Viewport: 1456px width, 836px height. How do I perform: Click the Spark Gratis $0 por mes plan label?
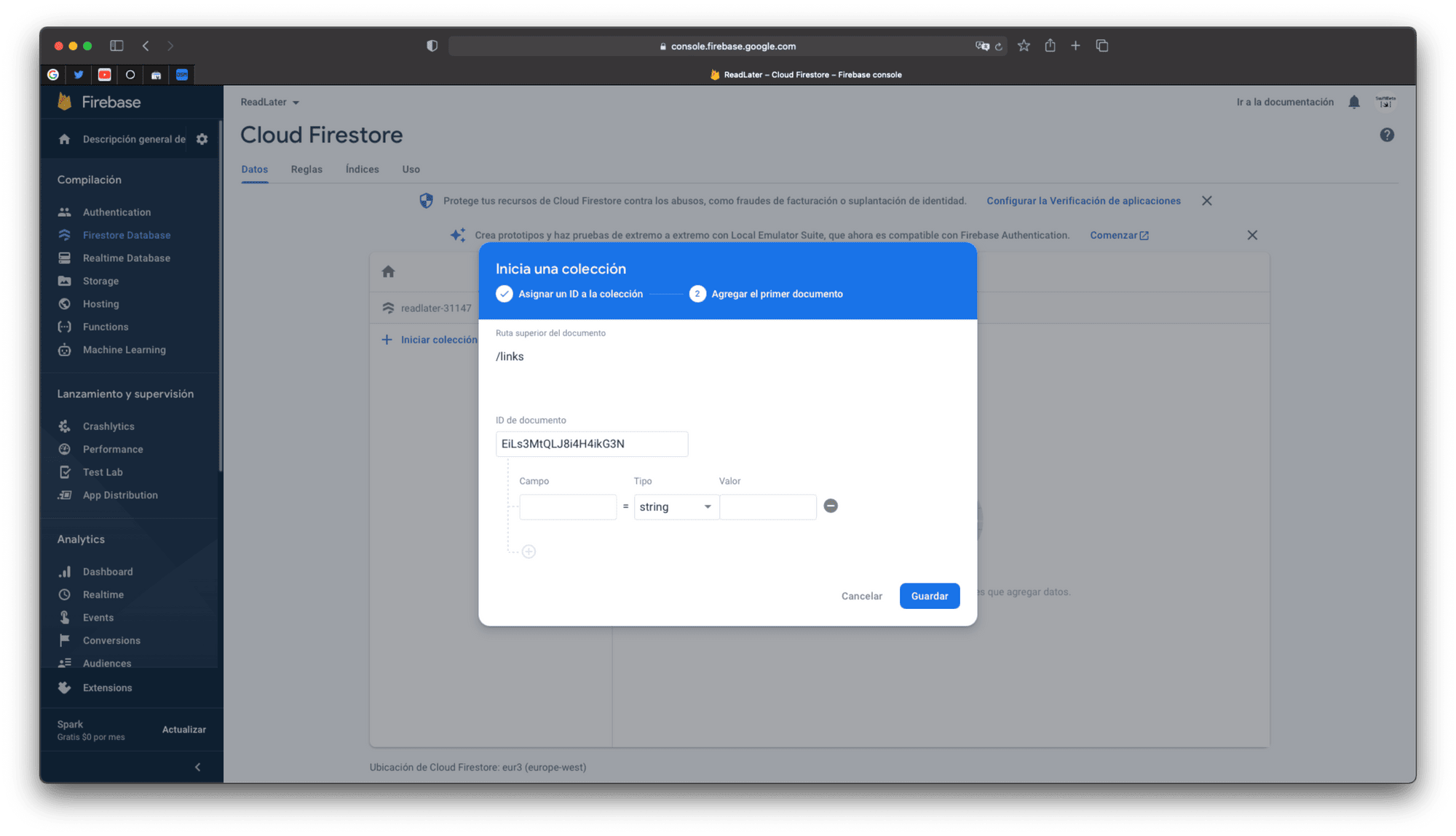pyautogui.click(x=91, y=730)
